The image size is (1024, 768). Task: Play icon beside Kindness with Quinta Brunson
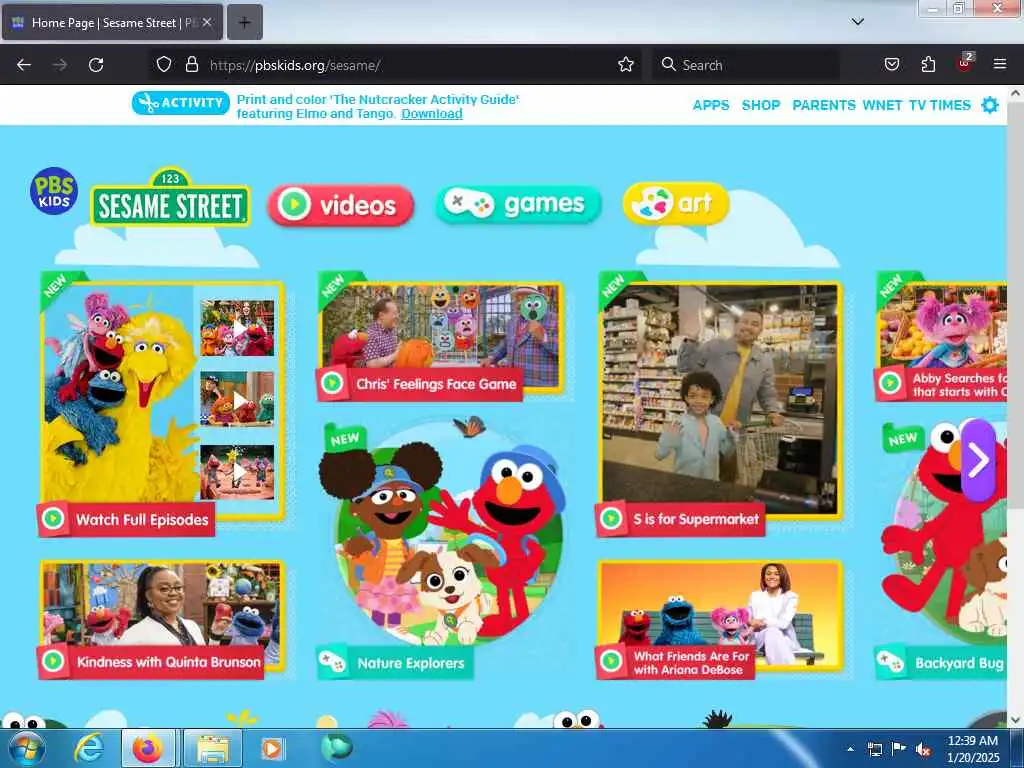54,662
